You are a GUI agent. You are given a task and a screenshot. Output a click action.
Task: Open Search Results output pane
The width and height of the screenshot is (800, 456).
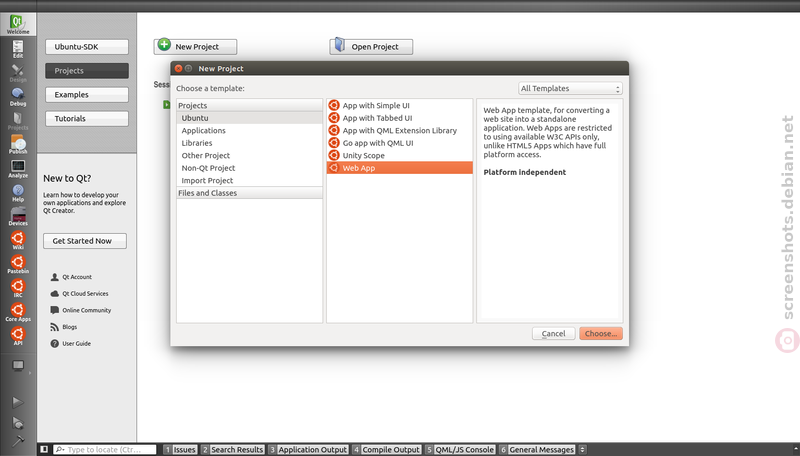point(232,449)
